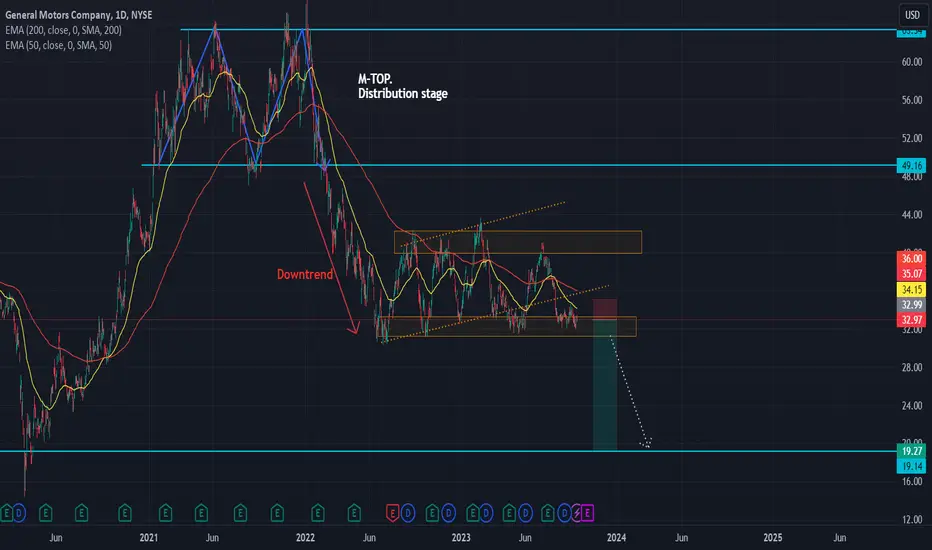
Task: Click the 2021 time axis label
Action: pos(149,538)
